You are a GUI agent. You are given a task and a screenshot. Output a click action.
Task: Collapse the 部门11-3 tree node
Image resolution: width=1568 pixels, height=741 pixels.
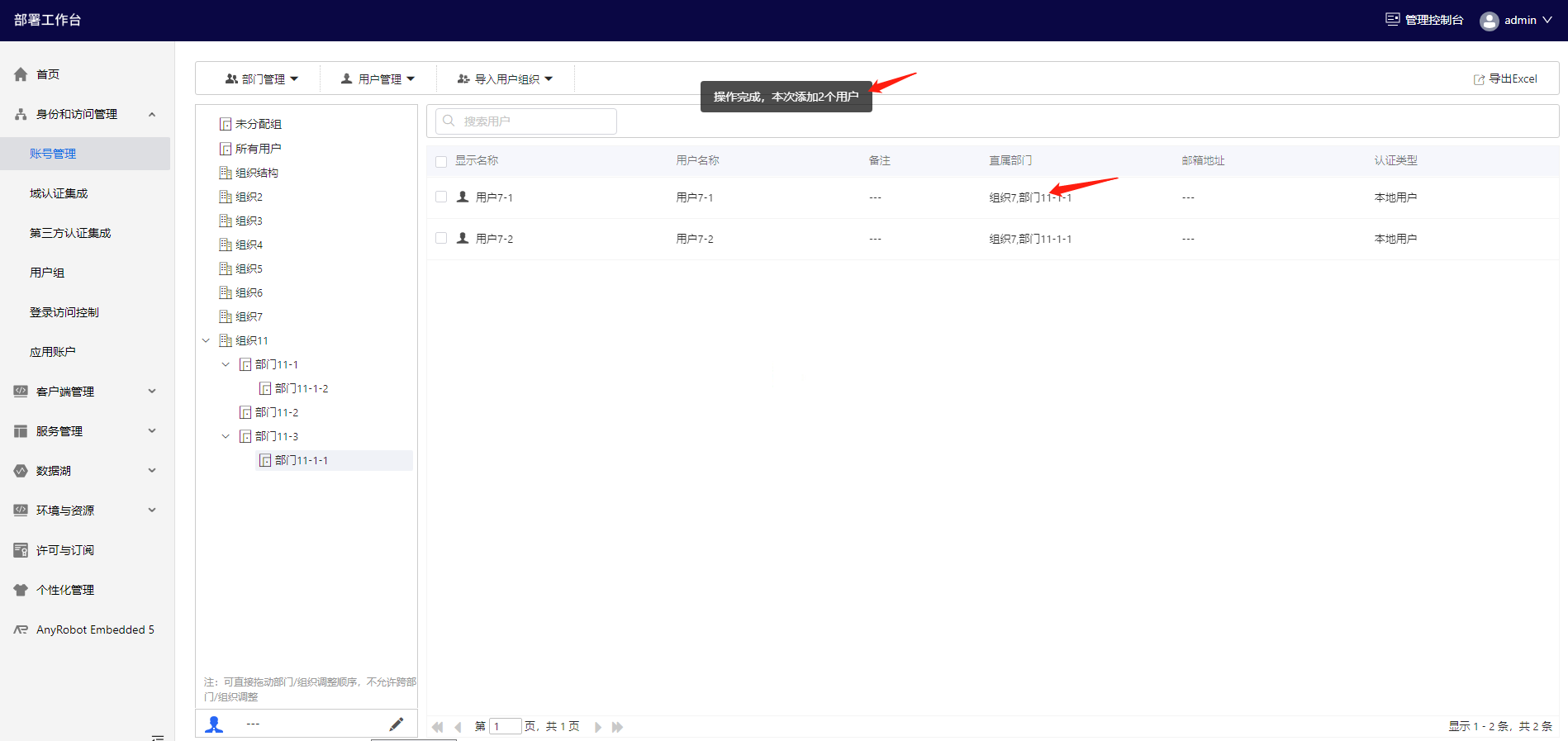(x=226, y=436)
